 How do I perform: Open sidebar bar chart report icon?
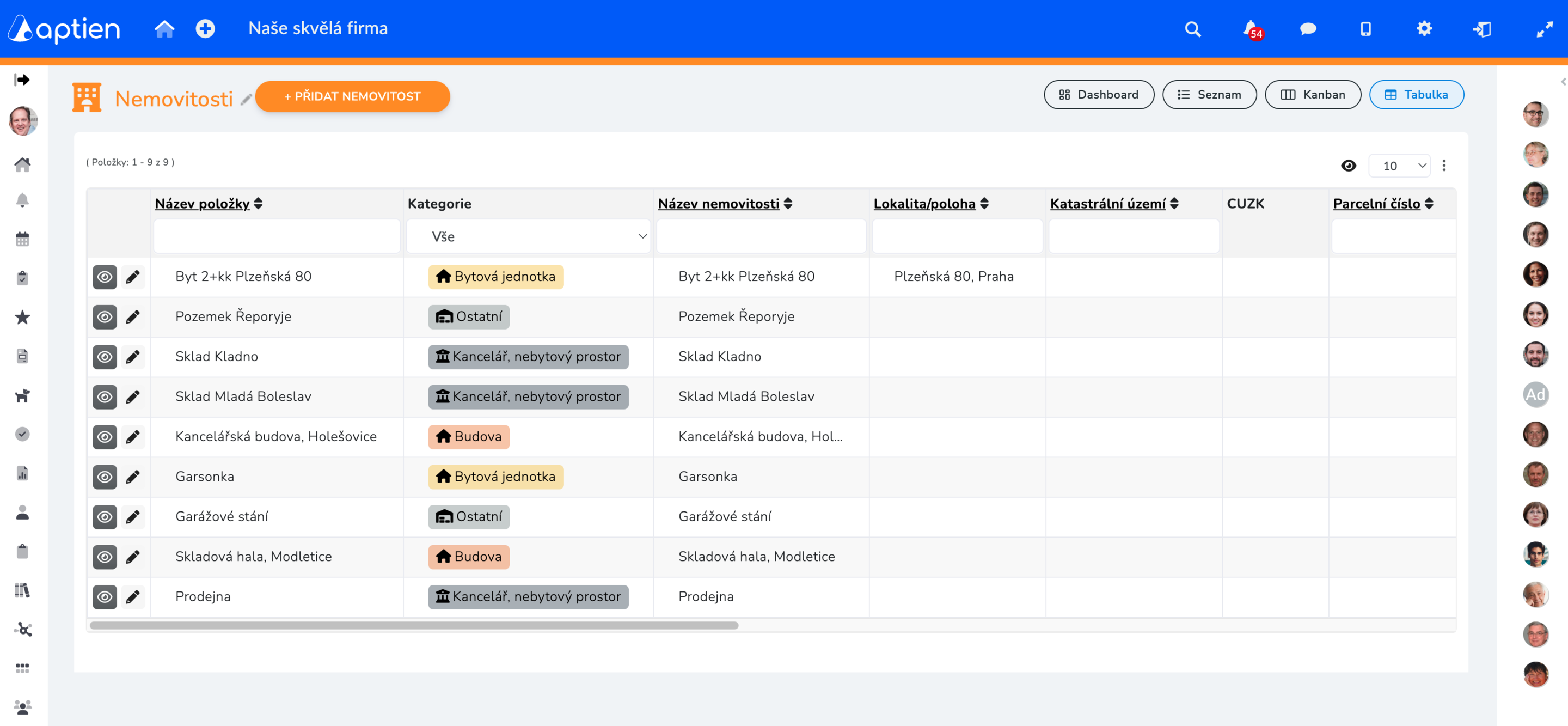point(22,473)
